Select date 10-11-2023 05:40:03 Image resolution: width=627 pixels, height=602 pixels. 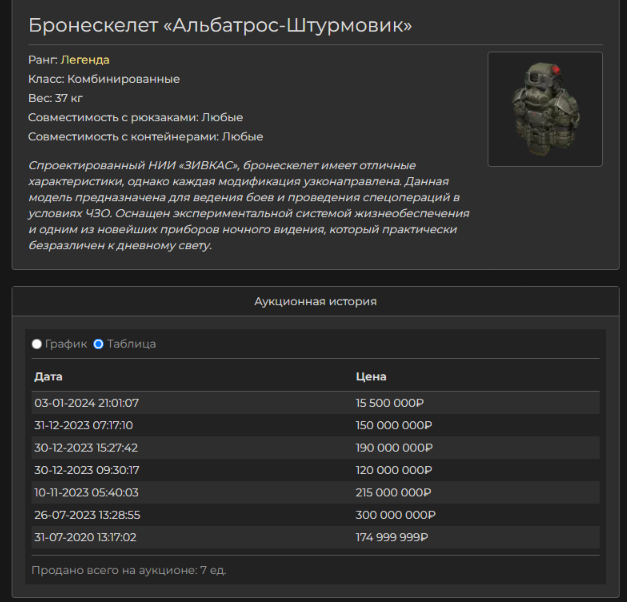86,492
